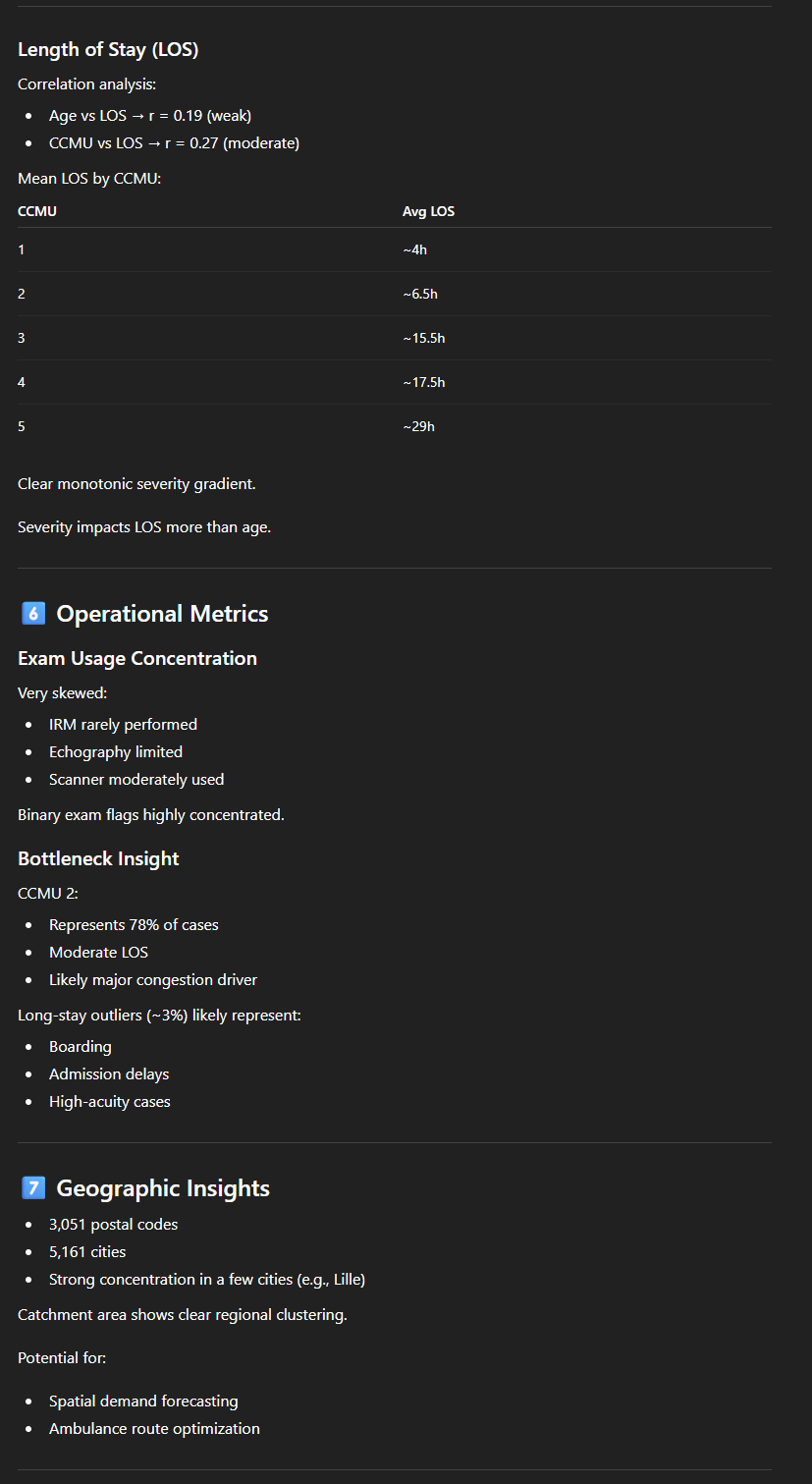Select the CCMU table column header
This screenshot has height=1484, width=812.
[37, 211]
